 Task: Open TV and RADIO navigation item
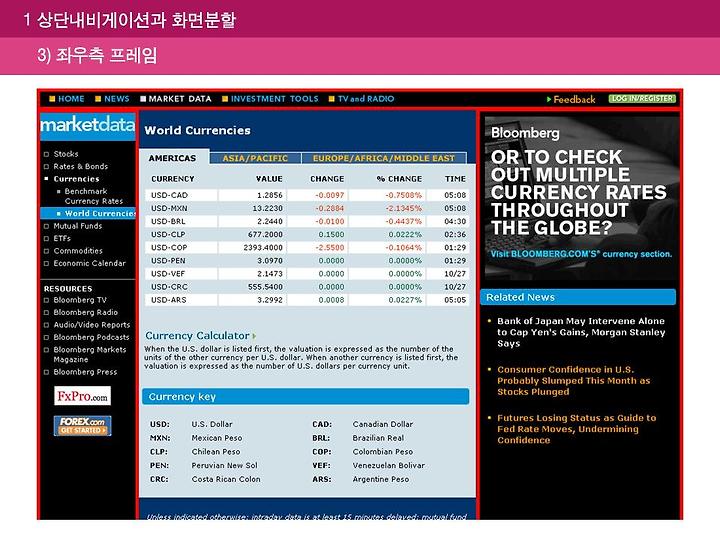click(x=361, y=99)
